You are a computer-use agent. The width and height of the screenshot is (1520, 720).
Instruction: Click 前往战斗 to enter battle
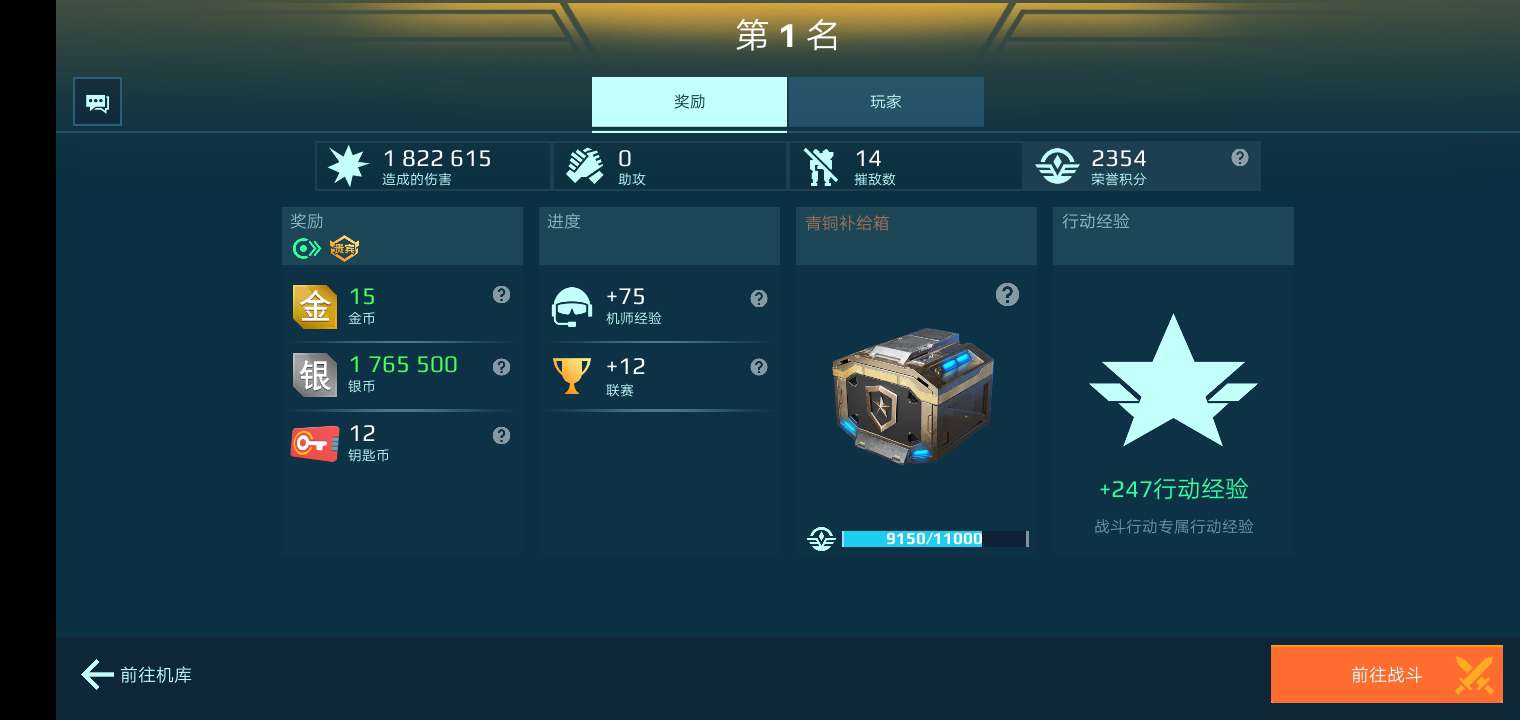[1387, 674]
